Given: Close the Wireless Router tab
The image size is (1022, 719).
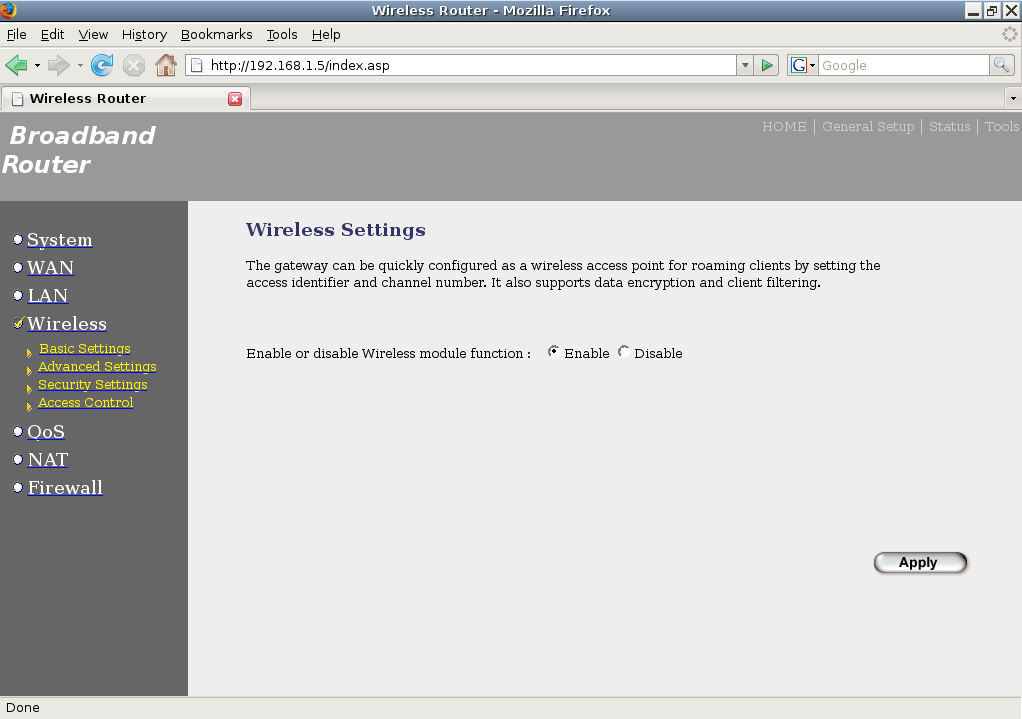Looking at the screenshot, I should (235, 98).
